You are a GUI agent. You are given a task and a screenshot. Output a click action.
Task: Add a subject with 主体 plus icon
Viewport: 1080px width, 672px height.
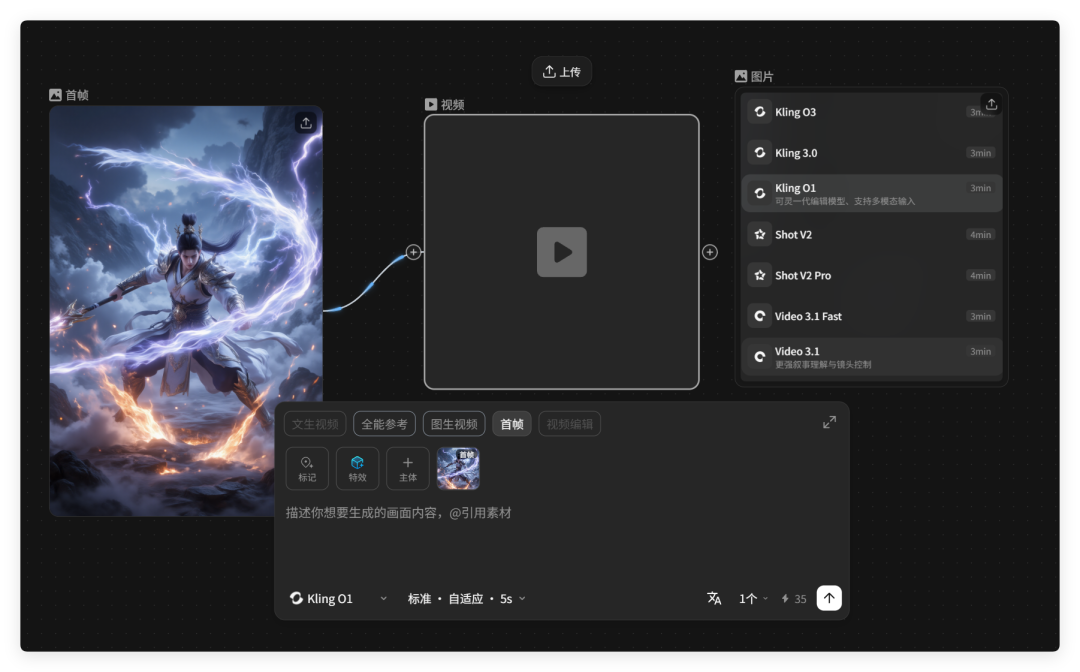(407, 468)
